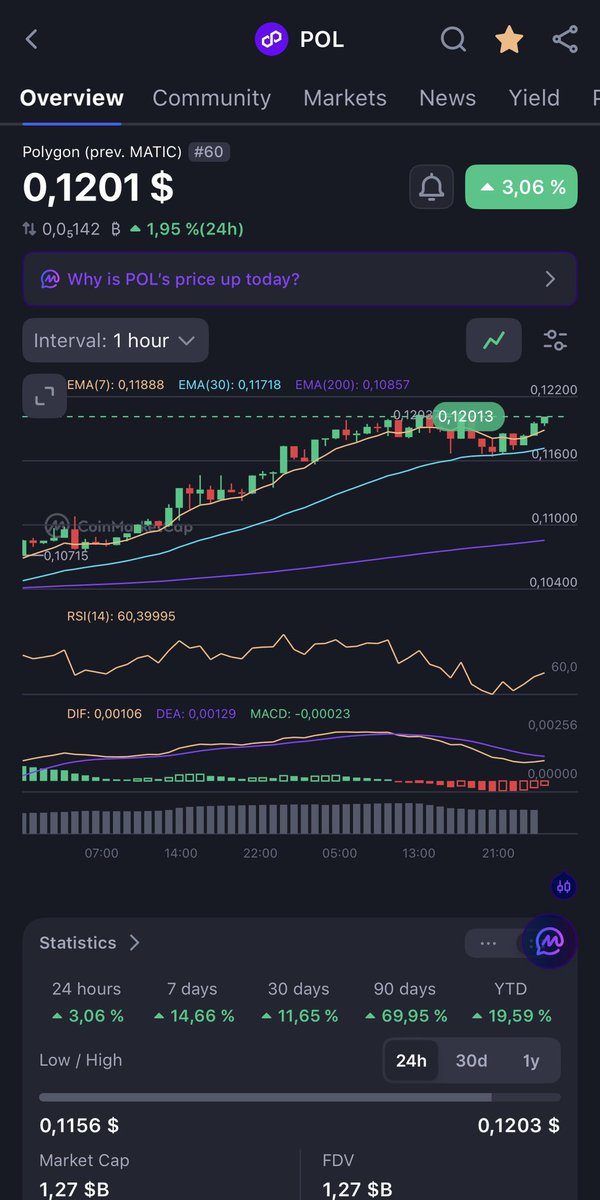Switch to the Markets tab
The width and height of the screenshot is (600, 1200).
pos(345,98)
